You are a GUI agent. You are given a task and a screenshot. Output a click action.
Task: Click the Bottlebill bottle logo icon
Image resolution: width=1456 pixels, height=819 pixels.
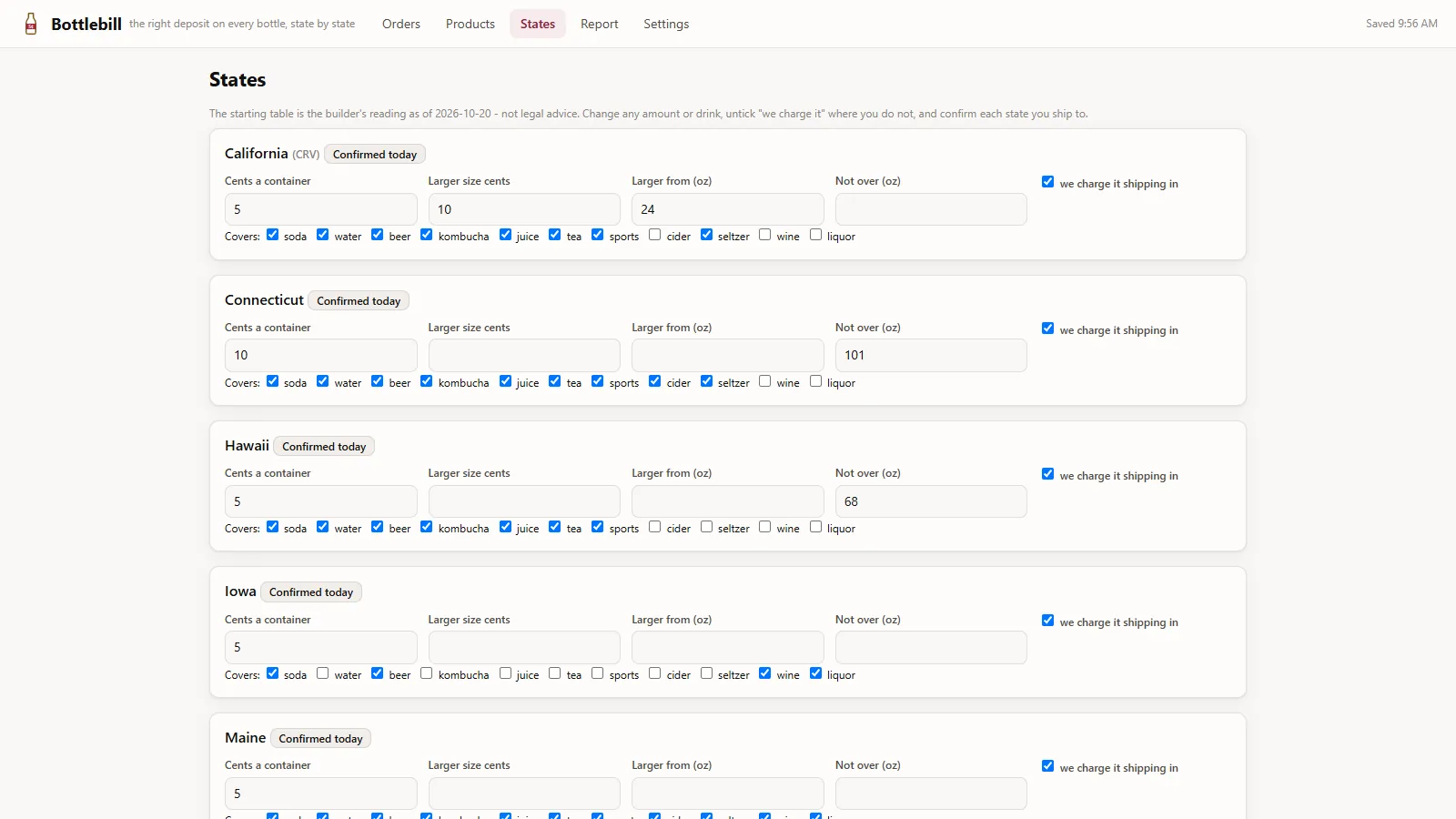click(31, 24)
